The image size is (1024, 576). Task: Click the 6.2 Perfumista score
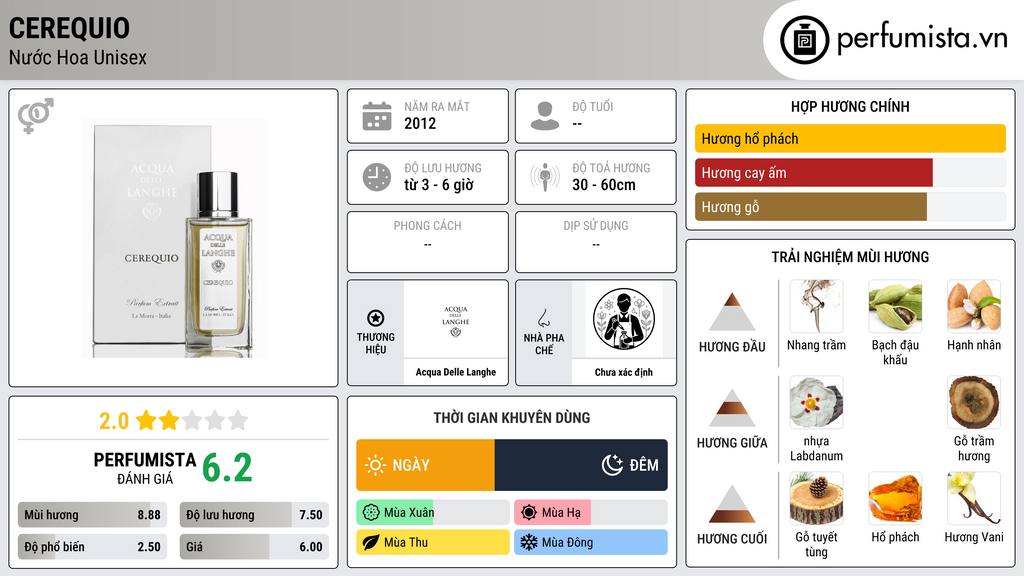tap(227, 468)
